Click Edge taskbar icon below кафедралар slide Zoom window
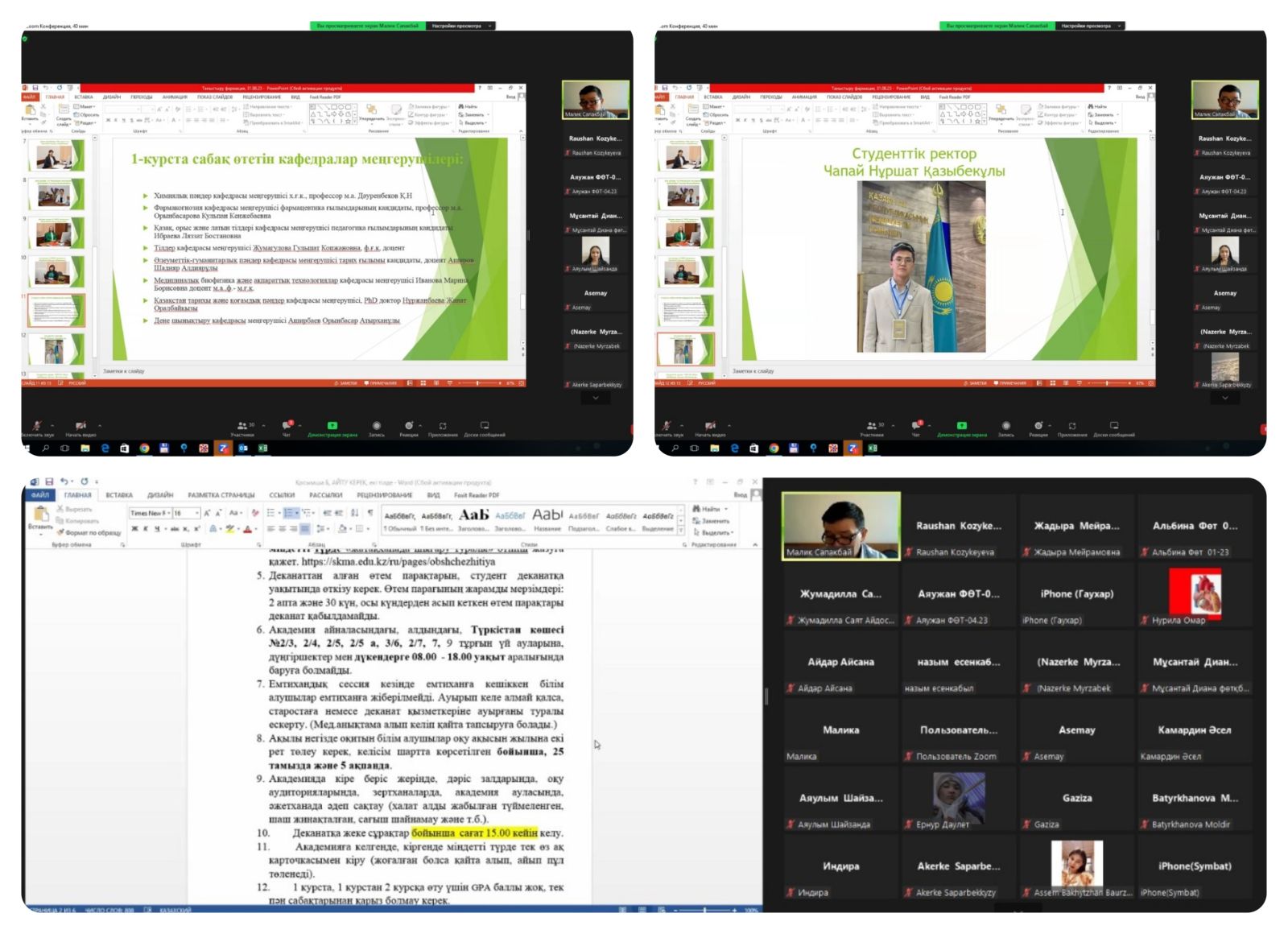1288x934 pixels. click(x=105, y=448)
